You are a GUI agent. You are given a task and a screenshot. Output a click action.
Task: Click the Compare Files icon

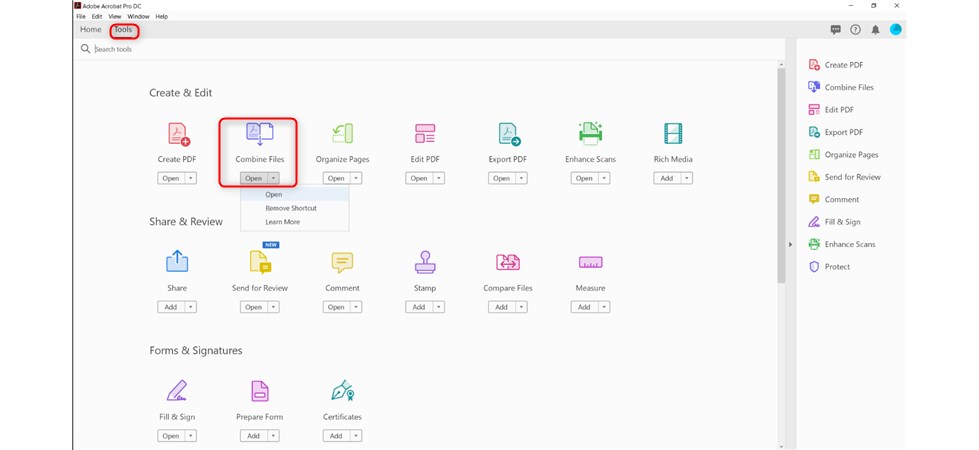[508, 263]
